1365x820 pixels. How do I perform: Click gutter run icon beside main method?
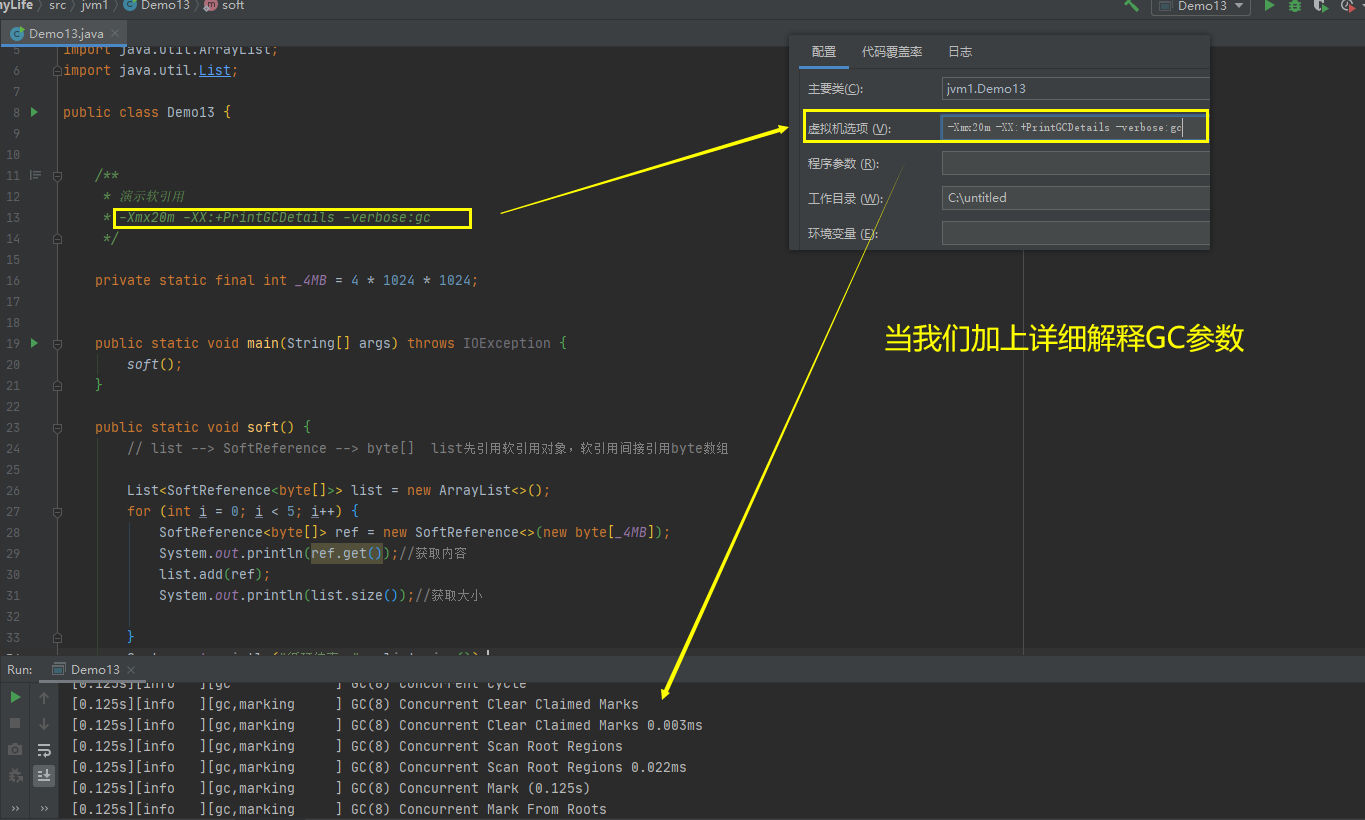(34, 343)
